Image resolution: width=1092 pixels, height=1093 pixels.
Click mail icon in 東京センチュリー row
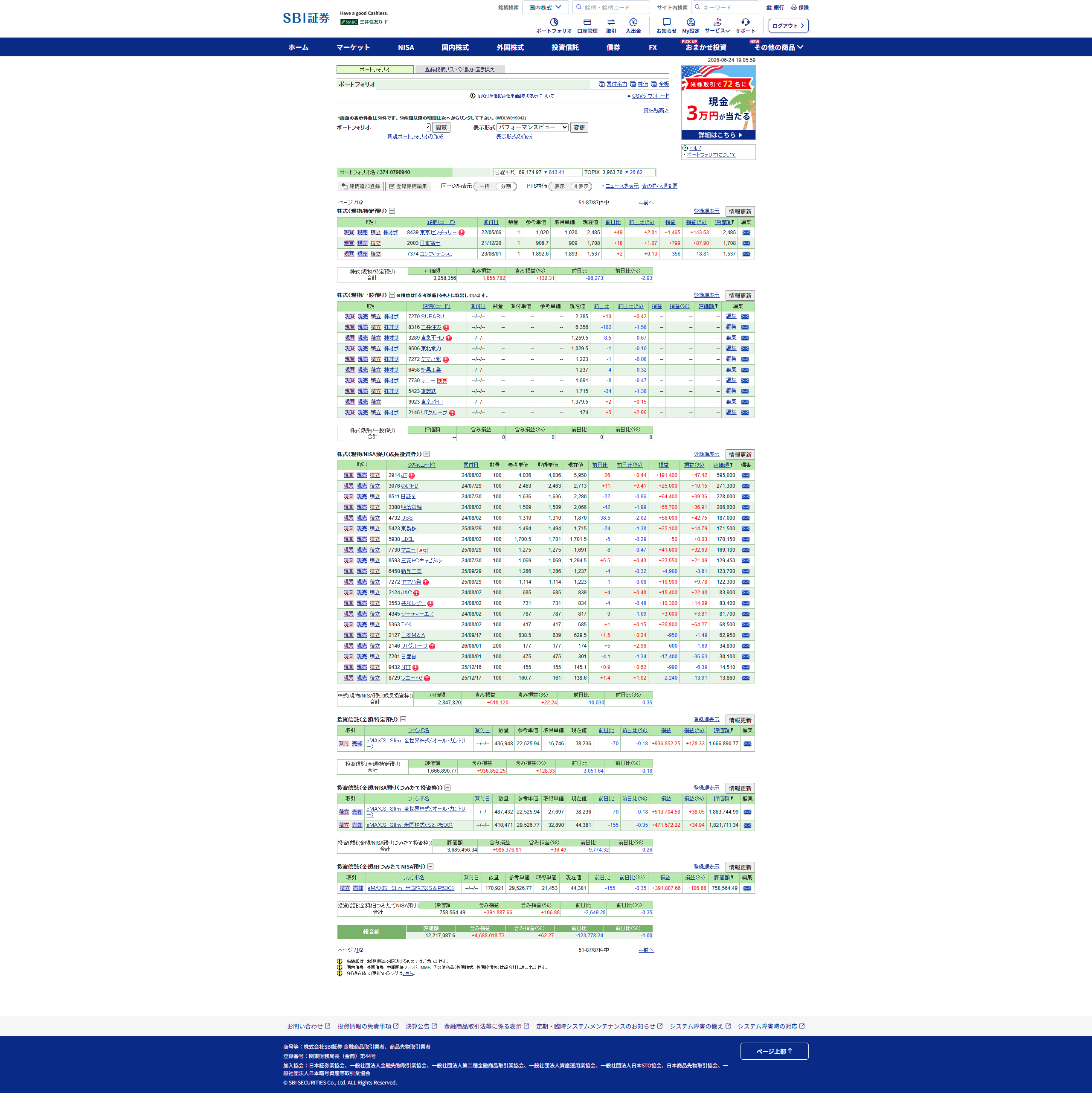[x=746, y=233]
